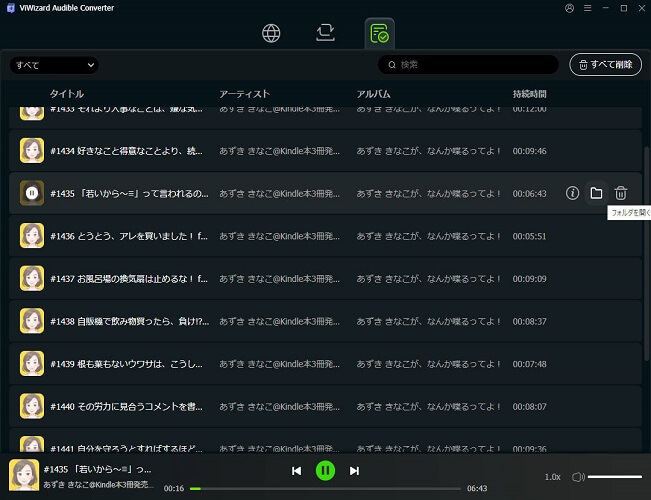This screenshot has width=651, height=500.
Task: Expand the すべて filter dropdown
Action: point(54,65)
